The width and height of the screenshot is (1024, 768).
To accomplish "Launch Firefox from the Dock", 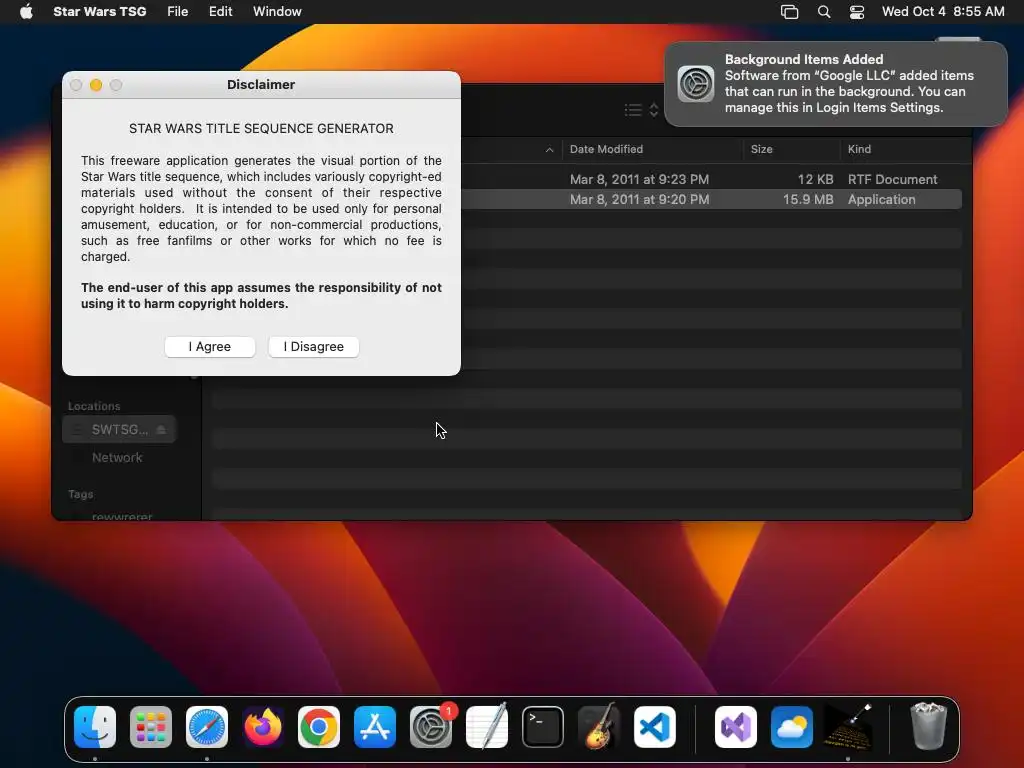I will click(263, 727).
